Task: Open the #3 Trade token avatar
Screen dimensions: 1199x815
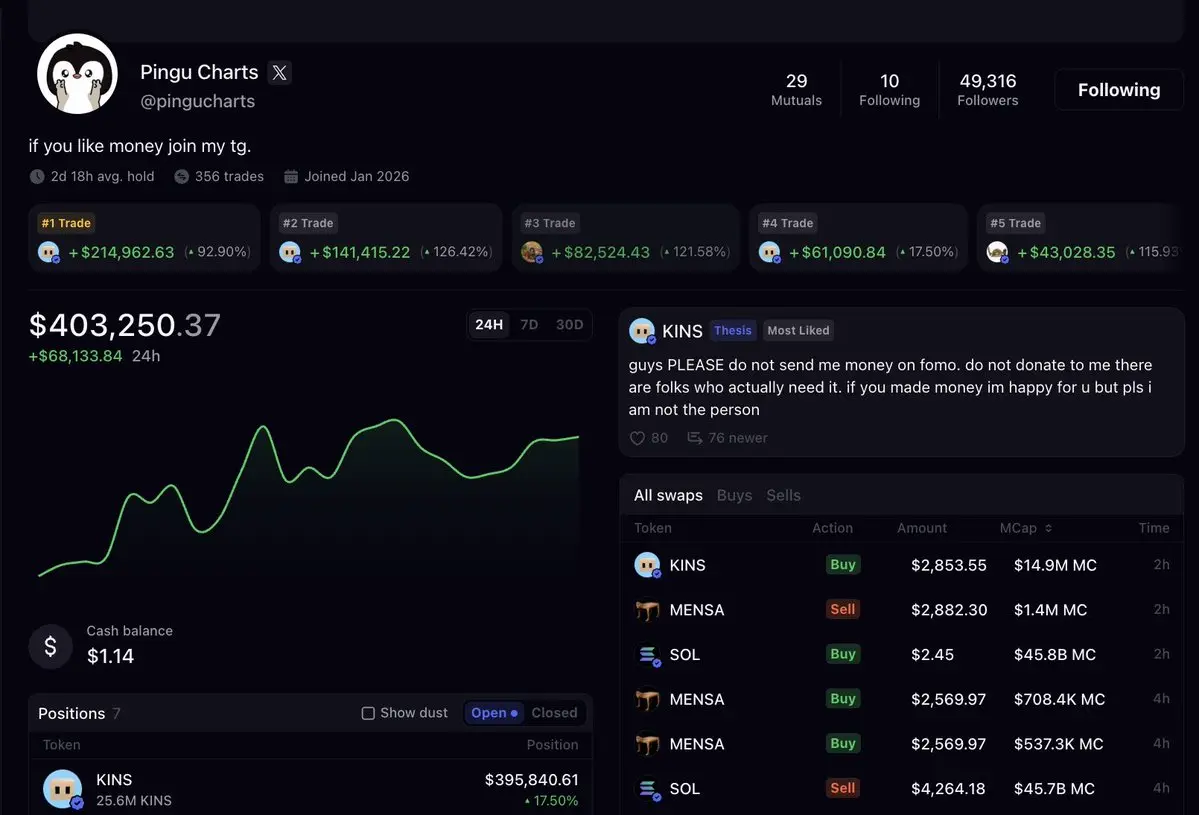Action: [x=531, y=252]
